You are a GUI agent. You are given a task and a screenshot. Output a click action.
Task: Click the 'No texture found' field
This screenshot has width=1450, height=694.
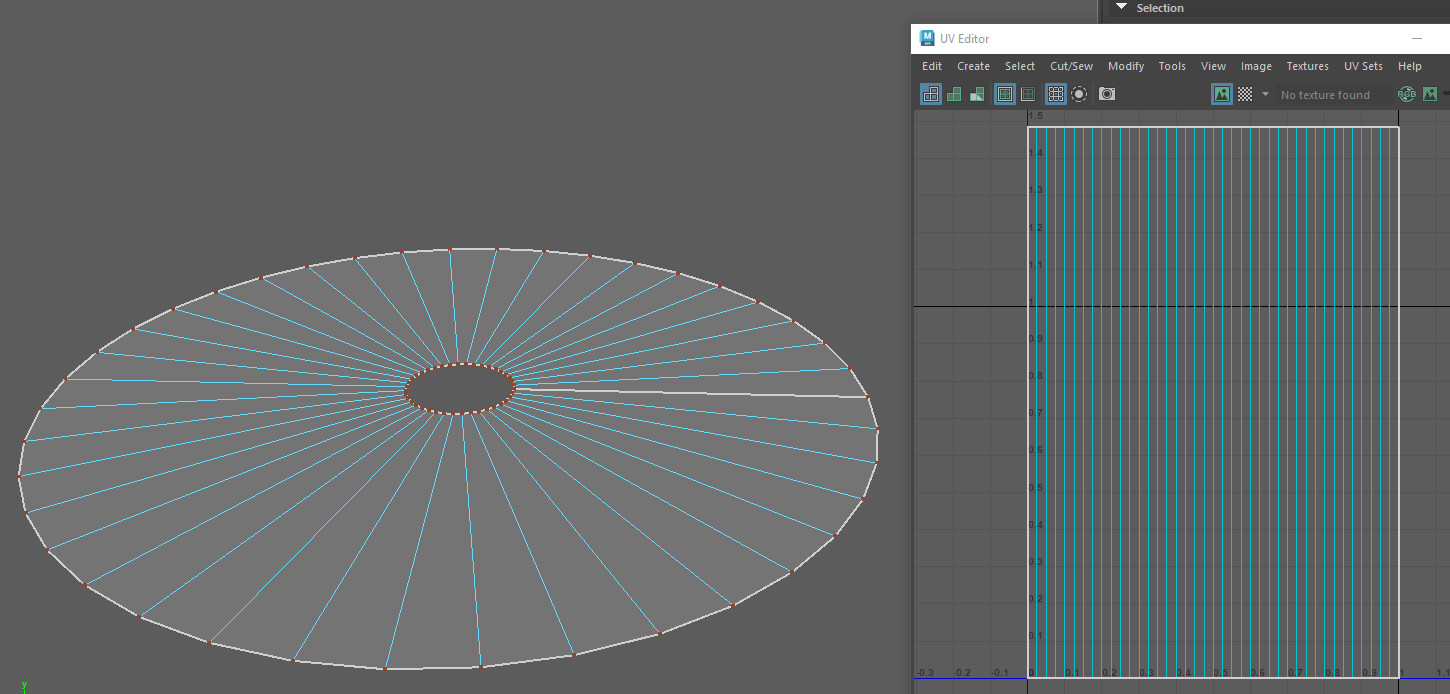click(1325, 95)
